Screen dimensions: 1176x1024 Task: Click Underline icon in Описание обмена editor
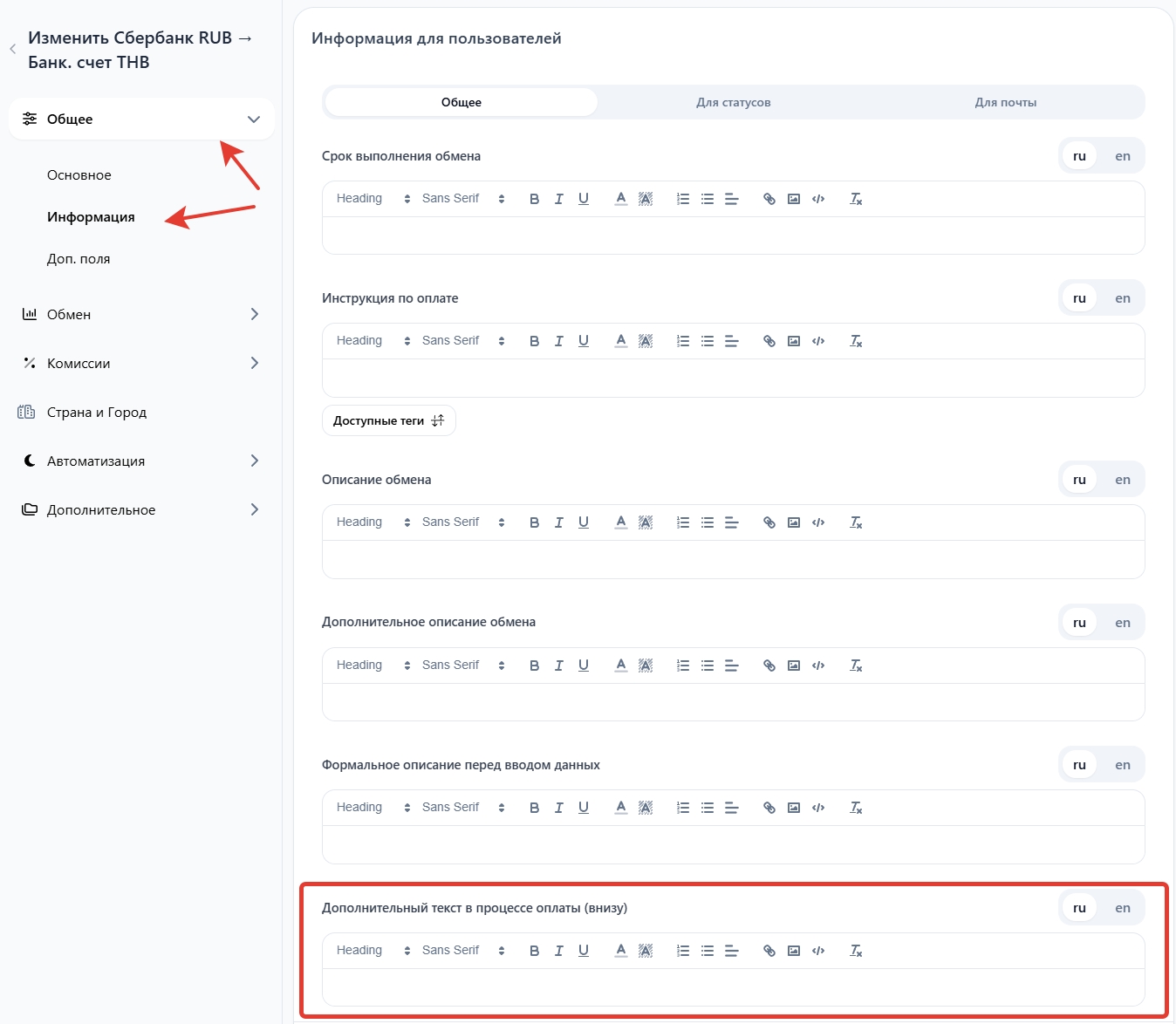583,522
